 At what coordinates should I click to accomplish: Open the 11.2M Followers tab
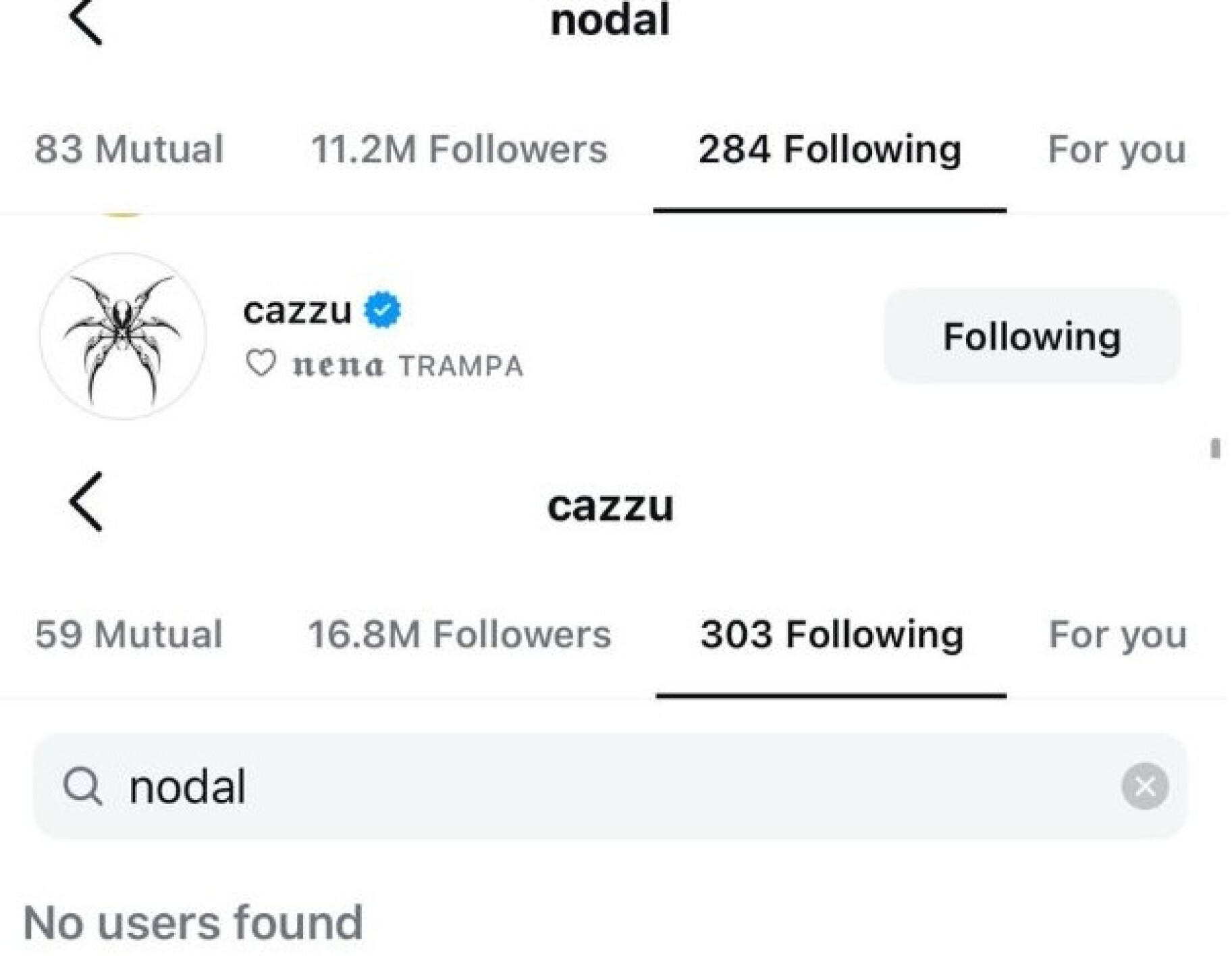pos(459,149)
